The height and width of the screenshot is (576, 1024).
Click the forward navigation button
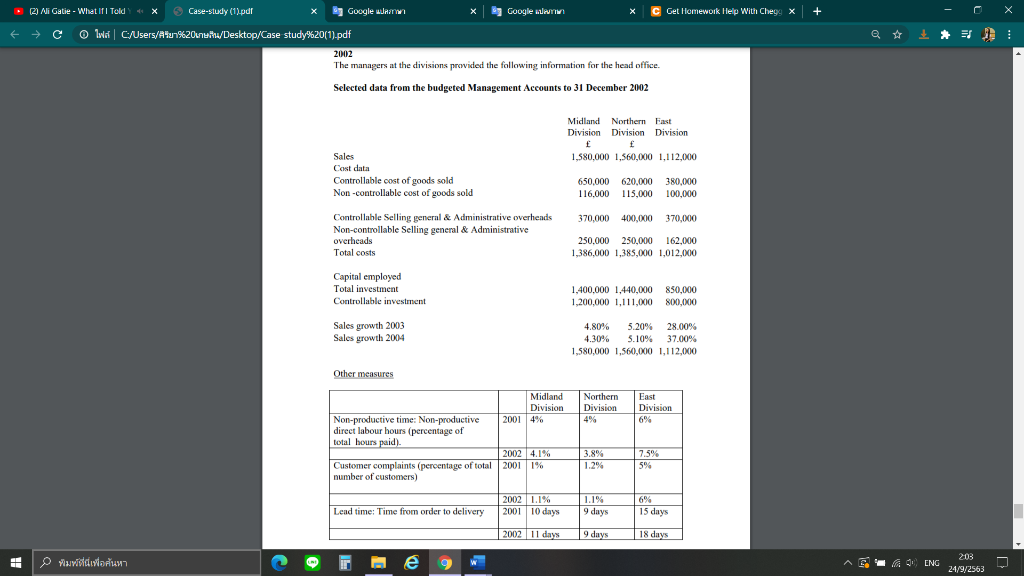click(x=35, y=32)
